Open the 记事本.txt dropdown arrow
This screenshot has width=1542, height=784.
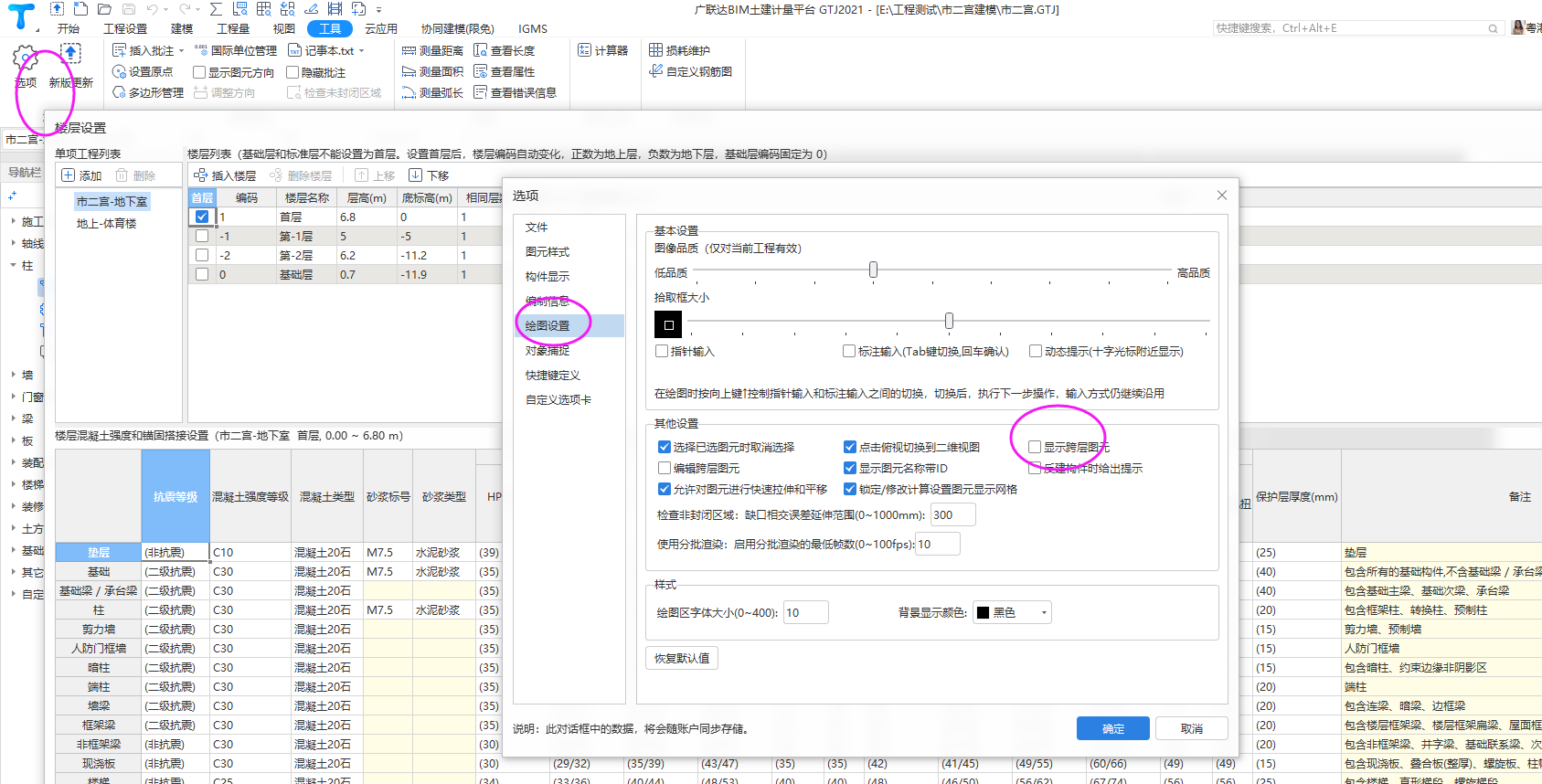[x=361, y=50]
